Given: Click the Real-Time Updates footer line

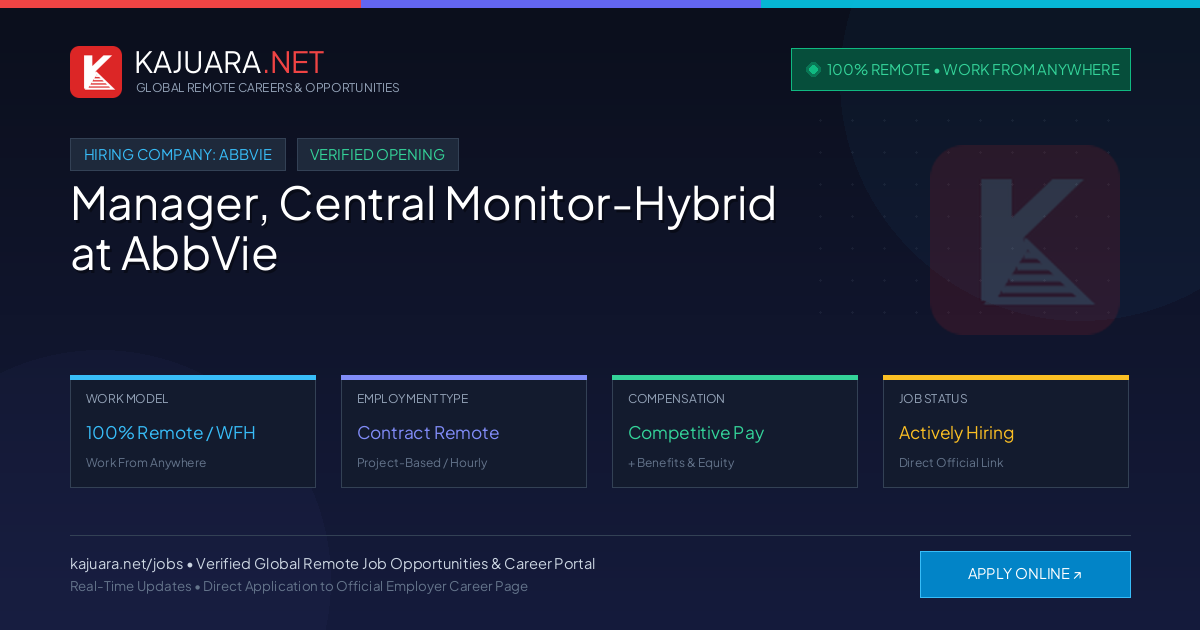Looking at the screenshot, I should pos(299,586).
